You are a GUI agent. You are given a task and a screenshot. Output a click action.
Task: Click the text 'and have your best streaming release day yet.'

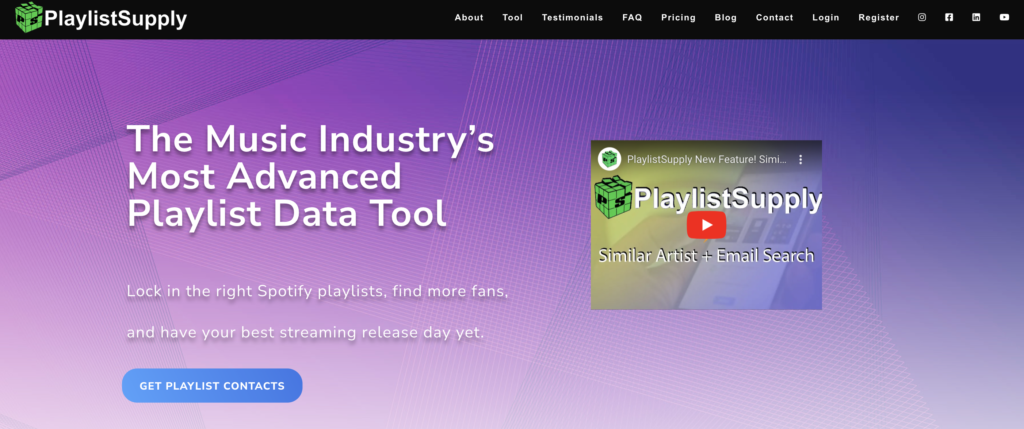306,332
